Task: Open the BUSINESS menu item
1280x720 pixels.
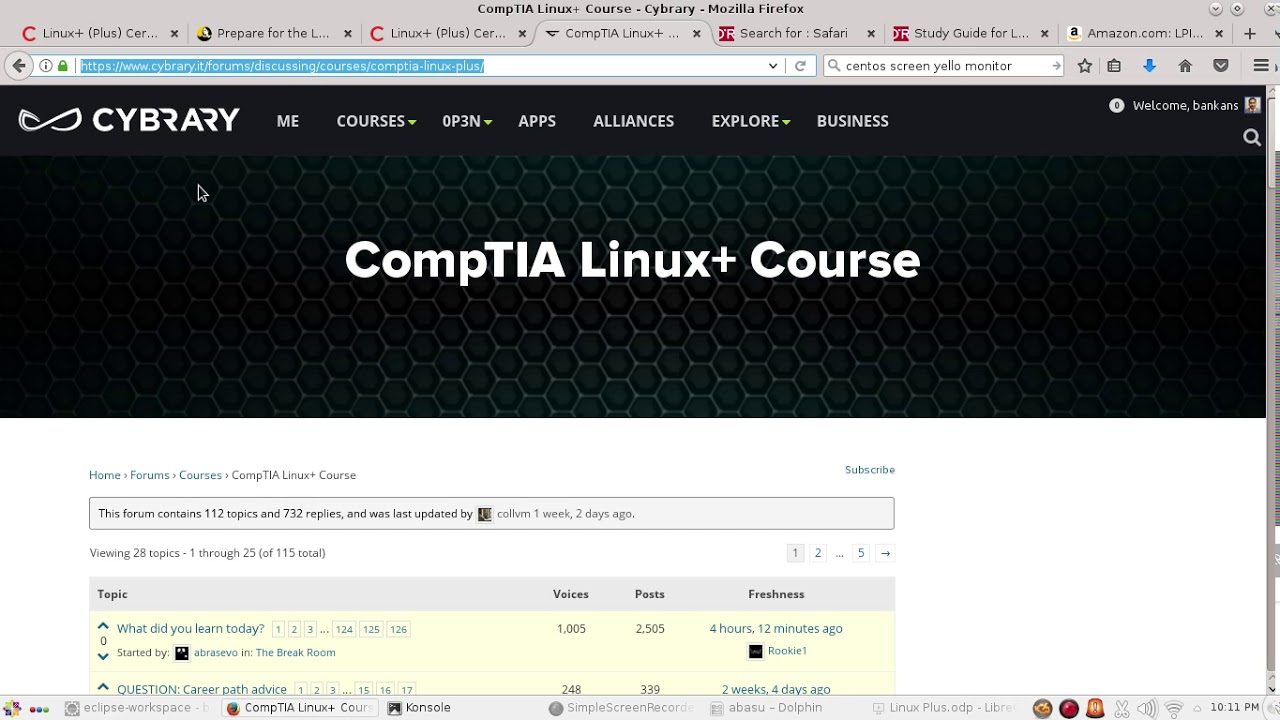Action: pos(853,121)
